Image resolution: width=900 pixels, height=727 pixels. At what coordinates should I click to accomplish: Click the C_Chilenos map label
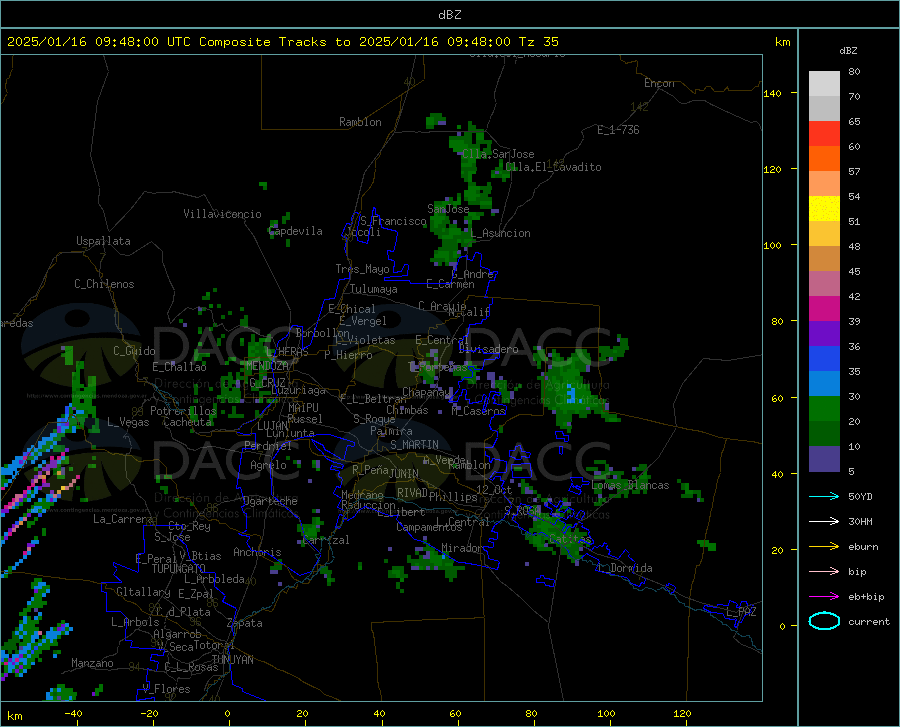(104, 284)
